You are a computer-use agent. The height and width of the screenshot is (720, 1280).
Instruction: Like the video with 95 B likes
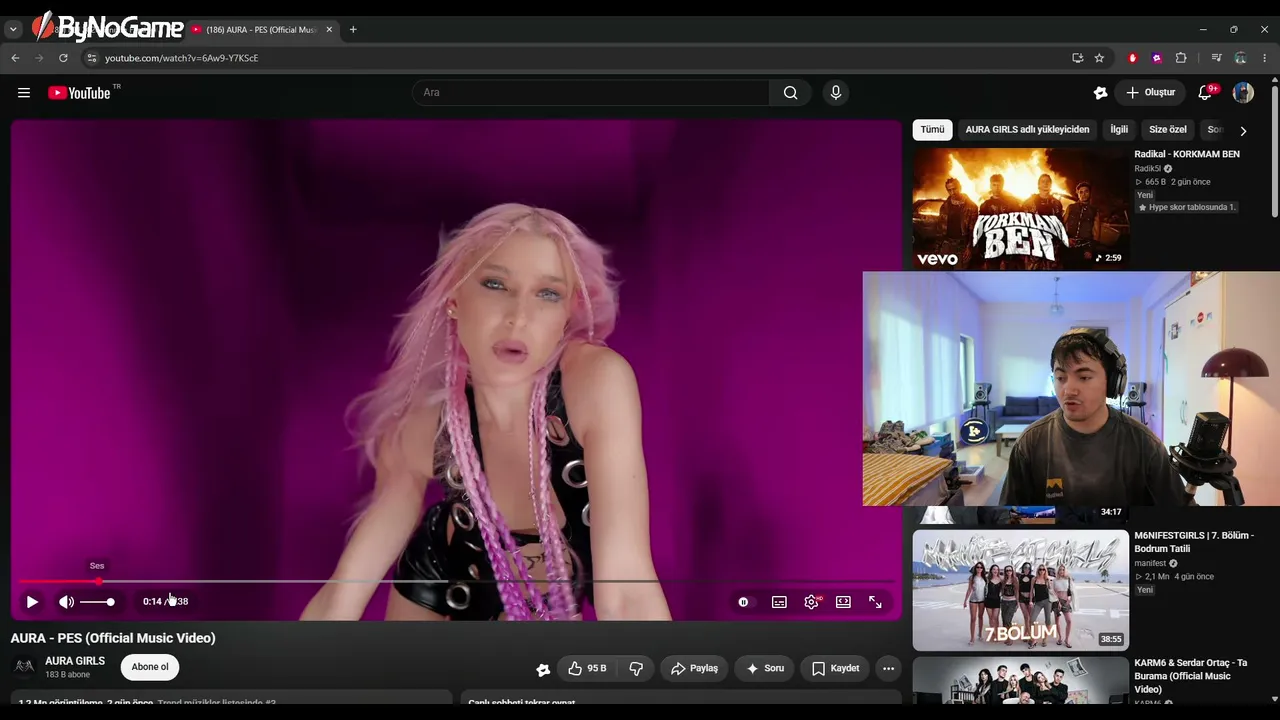click(587, 668)
